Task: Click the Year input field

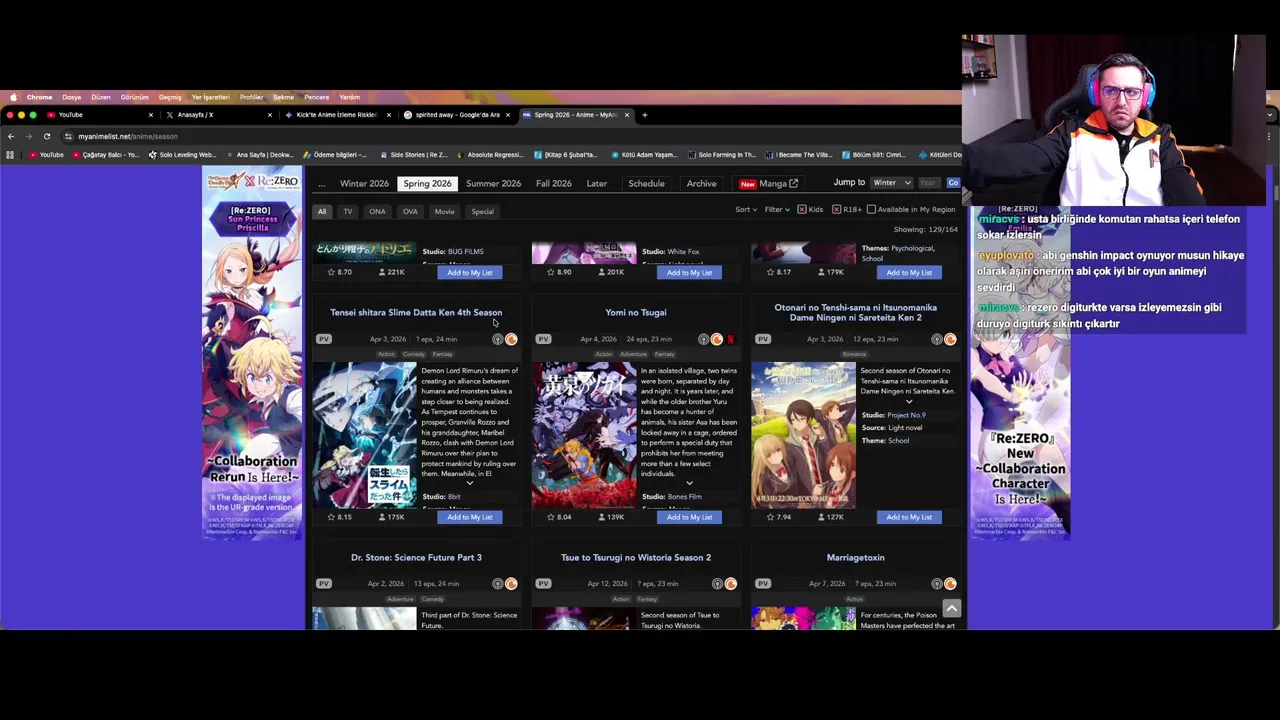Action: pyautogui.click(x=929, y=183)
